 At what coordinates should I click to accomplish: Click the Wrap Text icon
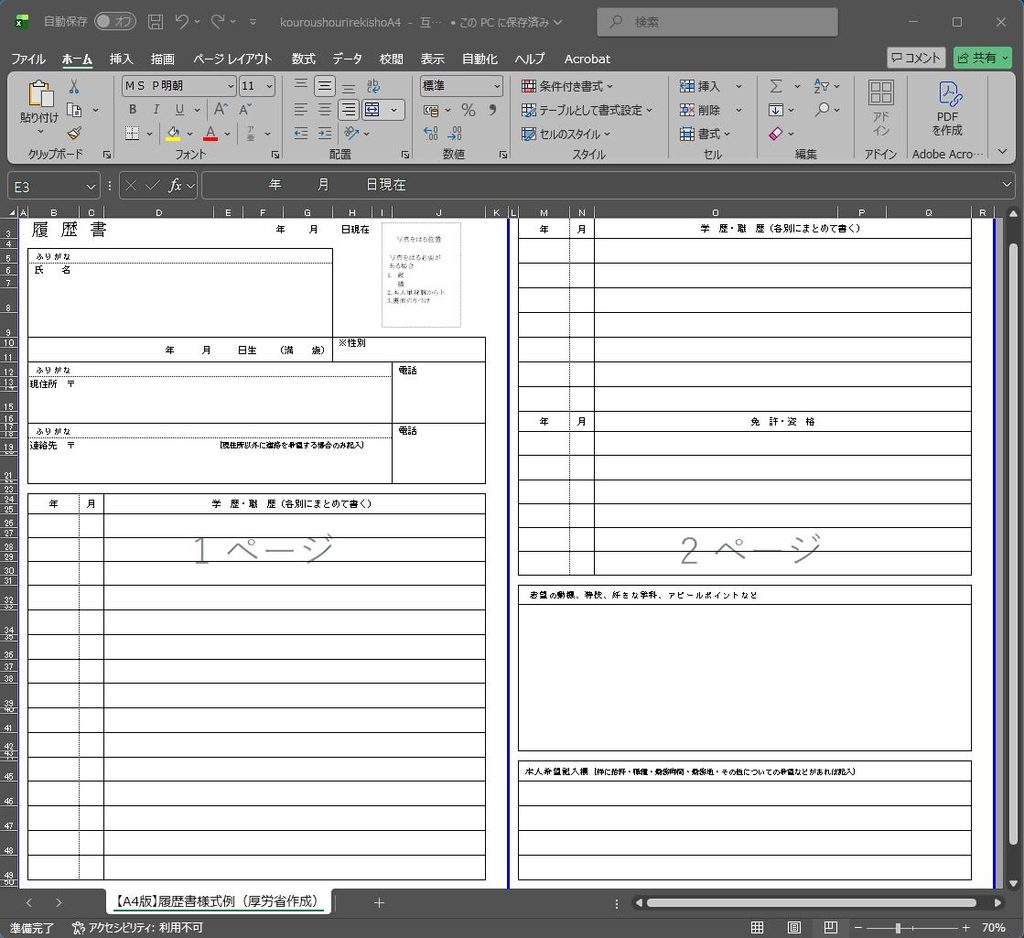coord(373,86)
